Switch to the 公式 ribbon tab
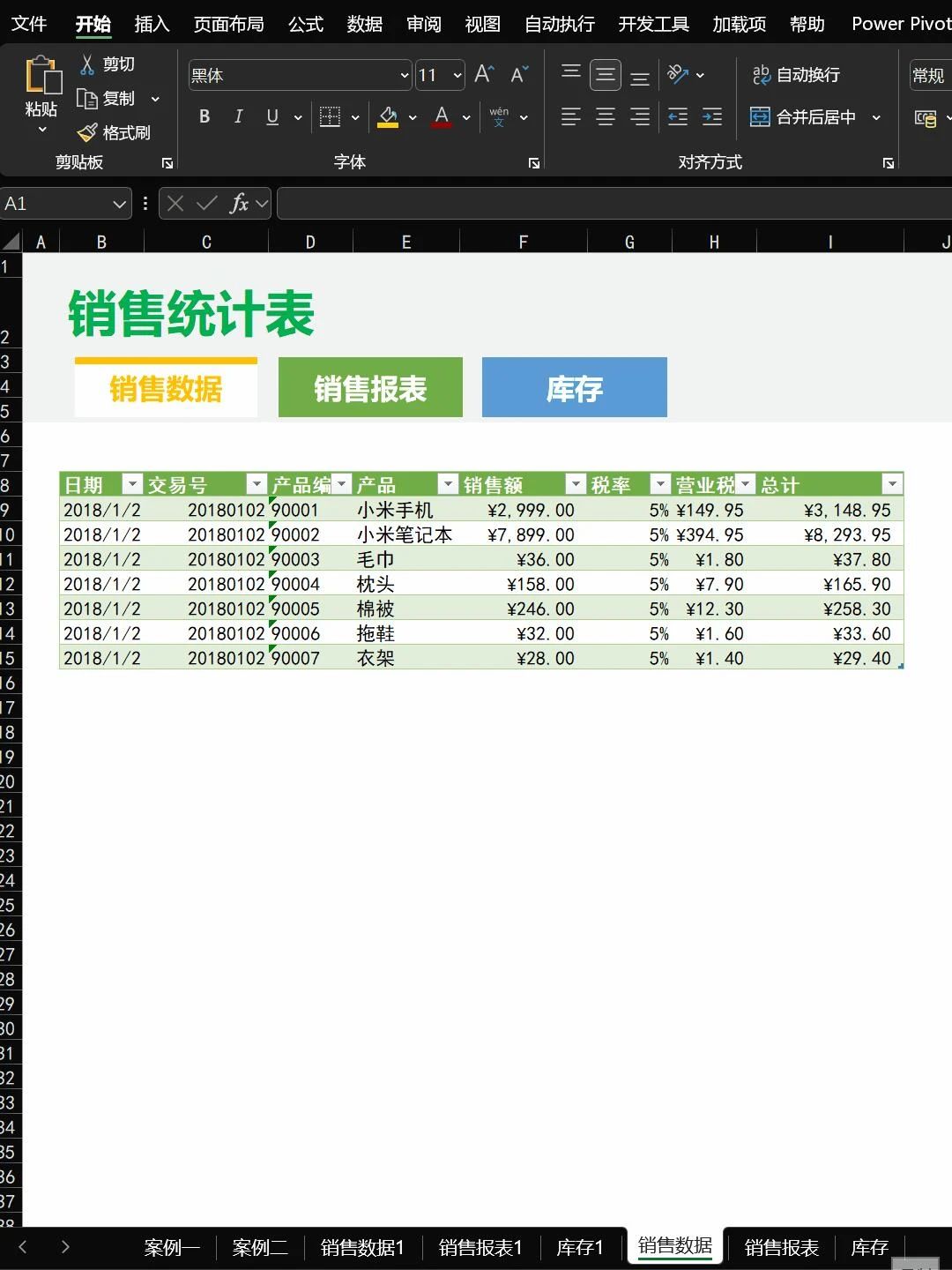952x1270 pixels. [x=306, y=24]
